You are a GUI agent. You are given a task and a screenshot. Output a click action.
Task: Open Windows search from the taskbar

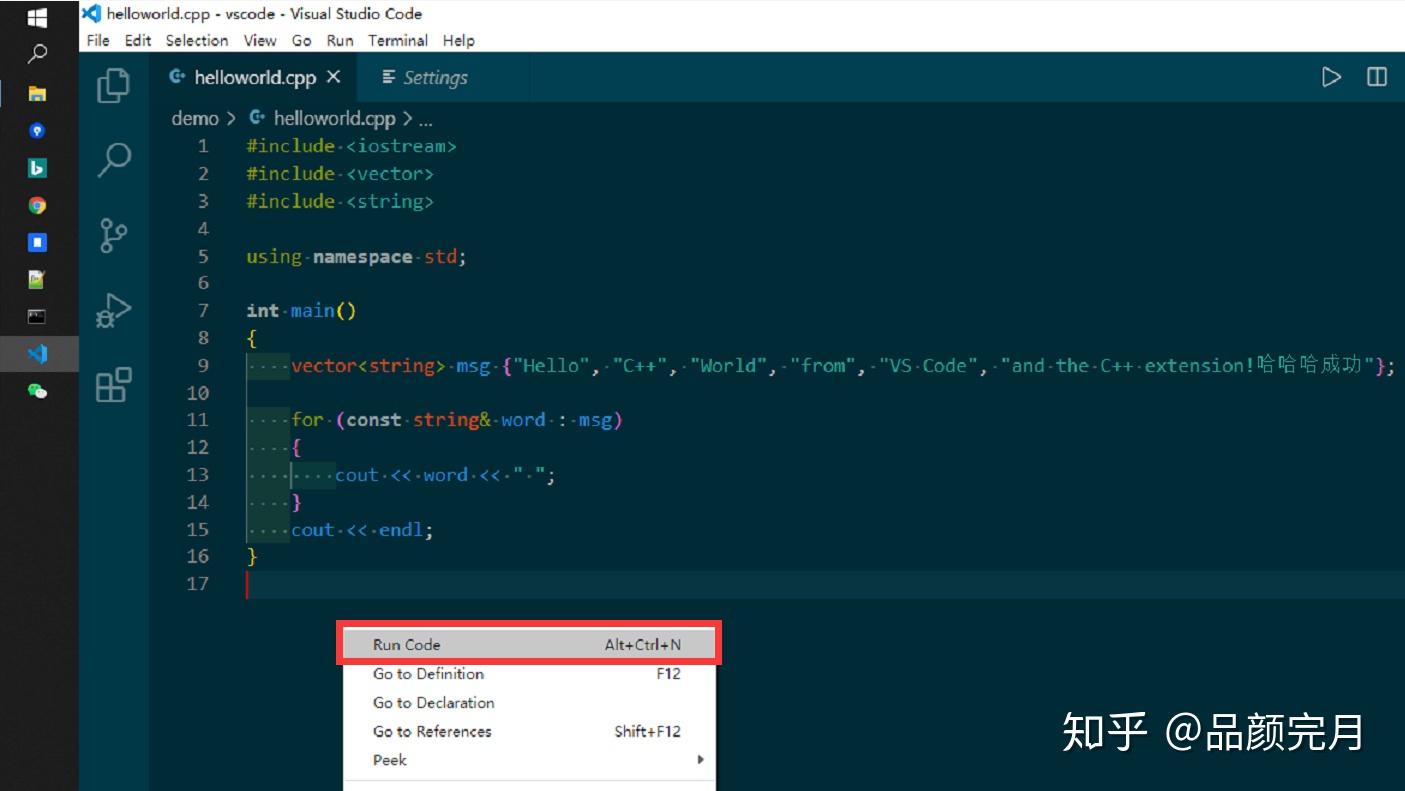[37, 54]
